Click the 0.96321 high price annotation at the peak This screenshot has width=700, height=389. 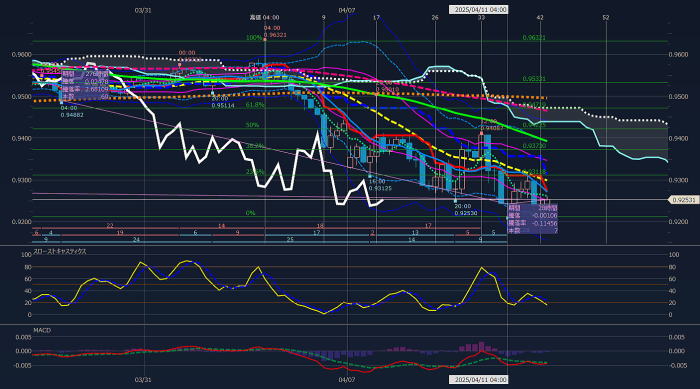(275, 35)
